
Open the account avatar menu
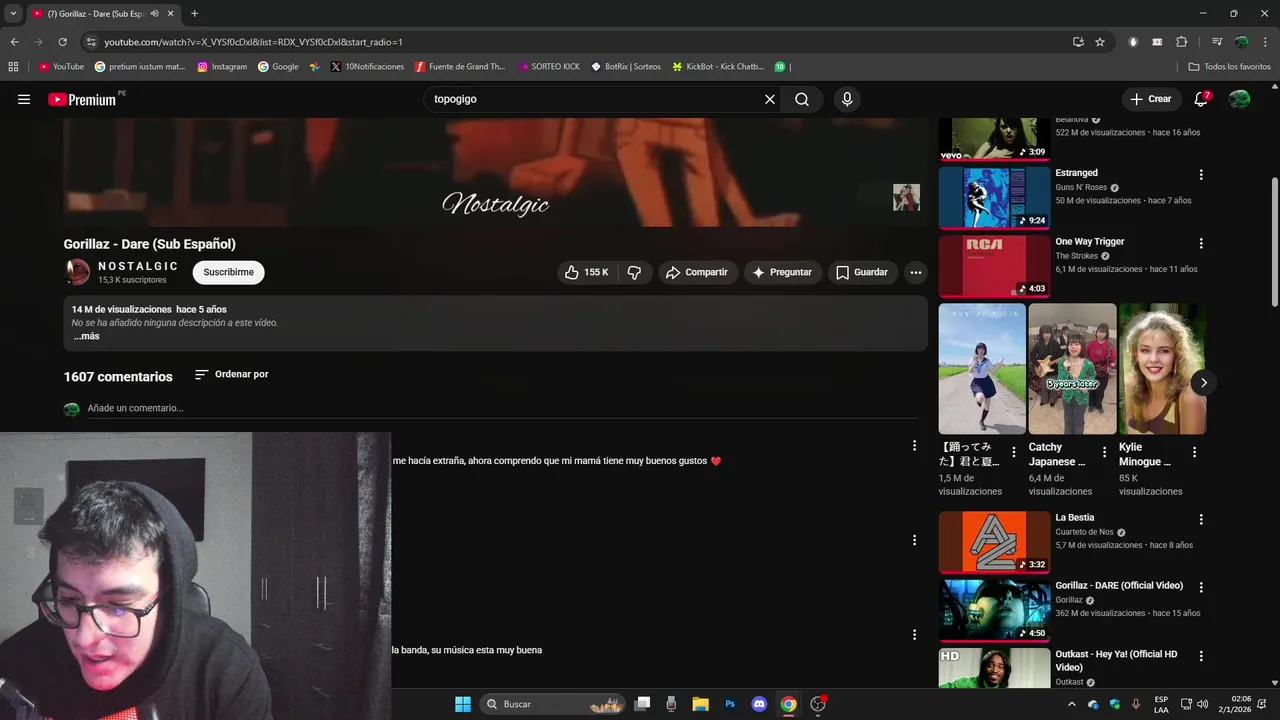1240,99
